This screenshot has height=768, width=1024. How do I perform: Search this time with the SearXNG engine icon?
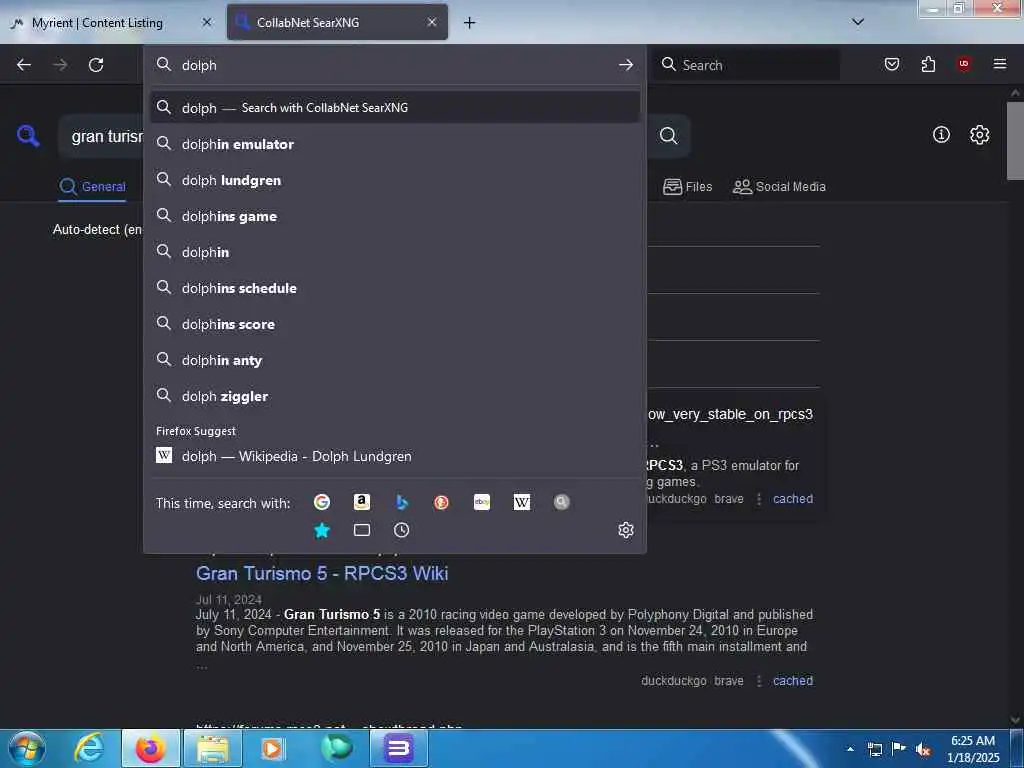click(562, 502)
